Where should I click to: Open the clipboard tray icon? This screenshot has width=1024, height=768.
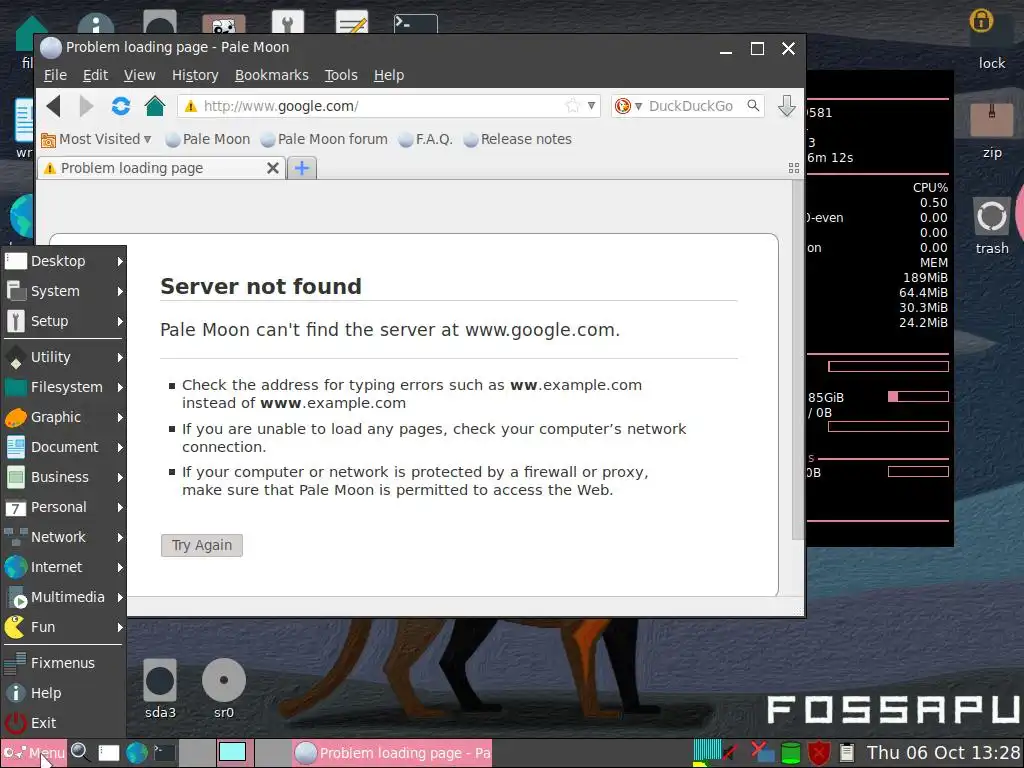pyautogui.click(x=847, y=753)
